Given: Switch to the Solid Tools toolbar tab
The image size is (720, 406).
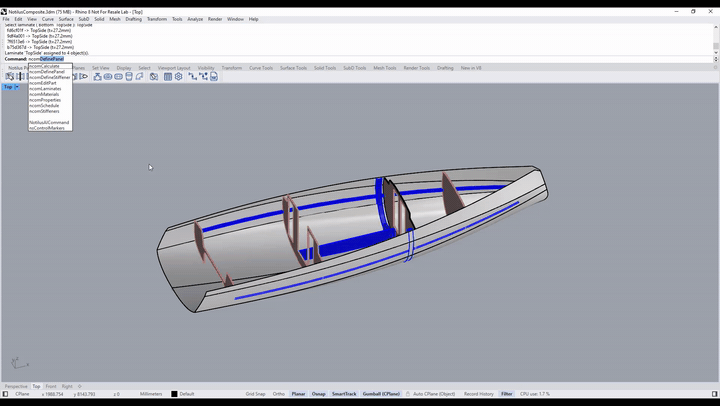Looking at the screenshot, I should tap(325, 68).
